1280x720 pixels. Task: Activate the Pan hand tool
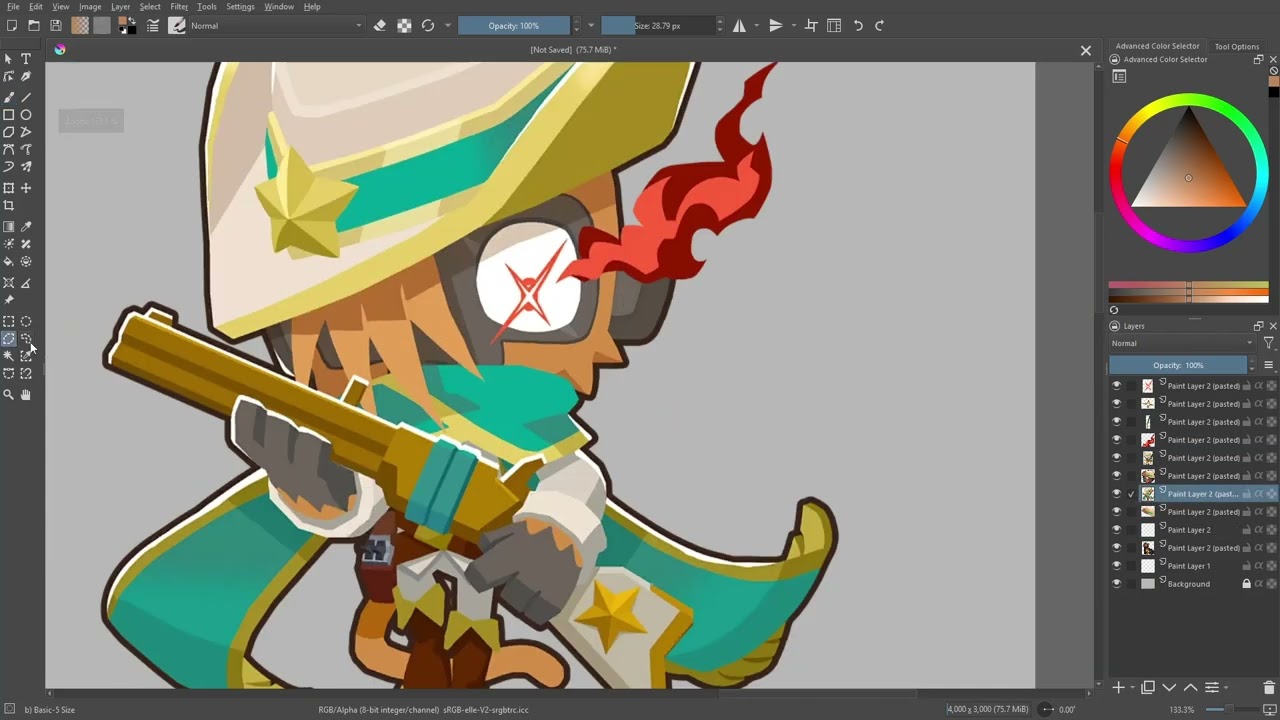click(26, 395)
